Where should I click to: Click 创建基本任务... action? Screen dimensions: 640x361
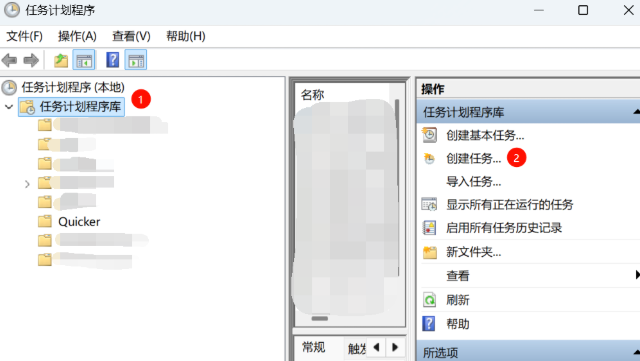click(485, 135)
